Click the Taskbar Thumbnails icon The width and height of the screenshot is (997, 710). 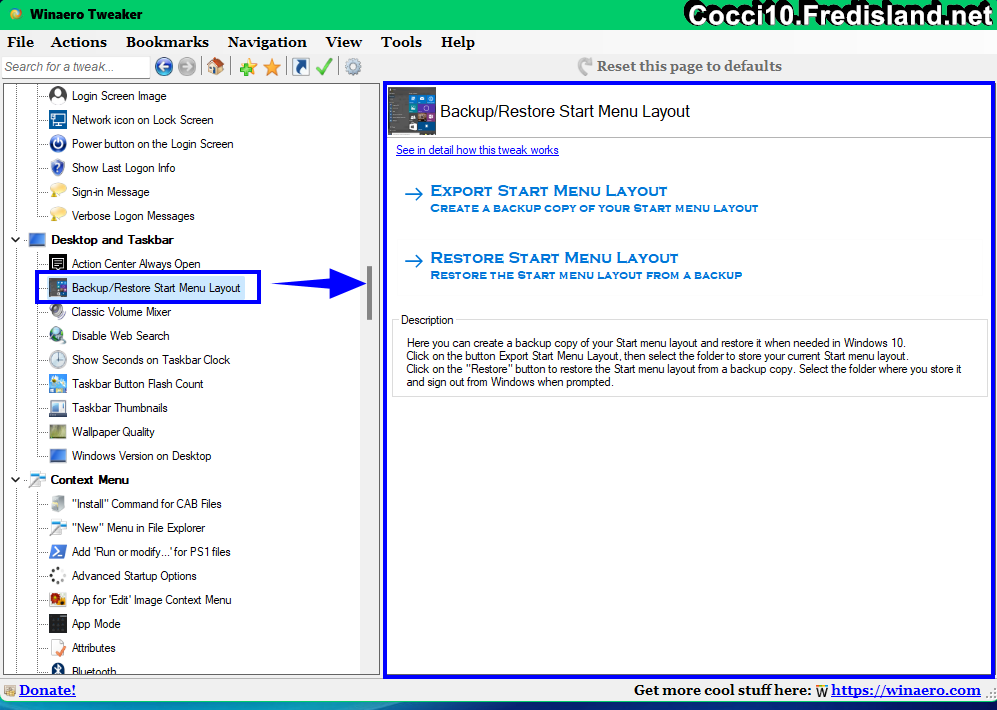pos(58,407)
